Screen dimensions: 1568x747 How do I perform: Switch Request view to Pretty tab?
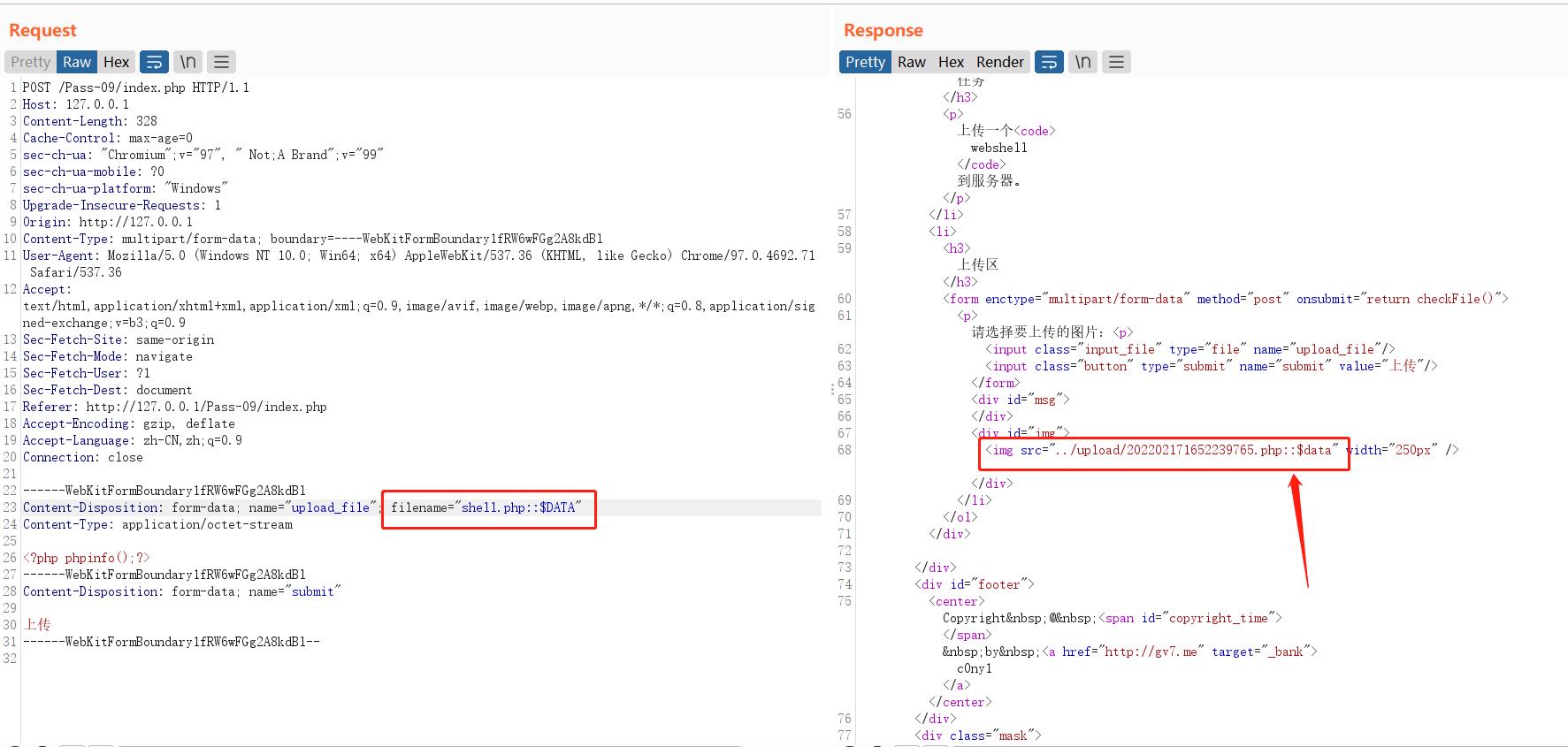point(31,62)
